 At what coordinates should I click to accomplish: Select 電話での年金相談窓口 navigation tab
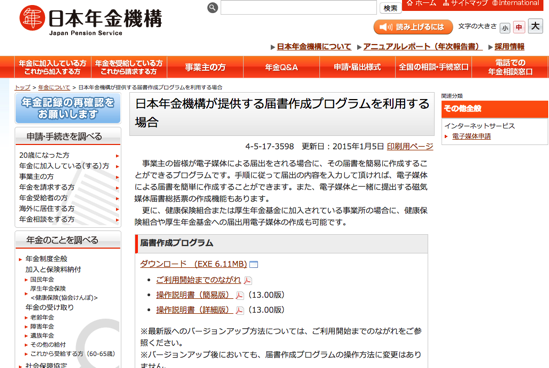point(510,67)
